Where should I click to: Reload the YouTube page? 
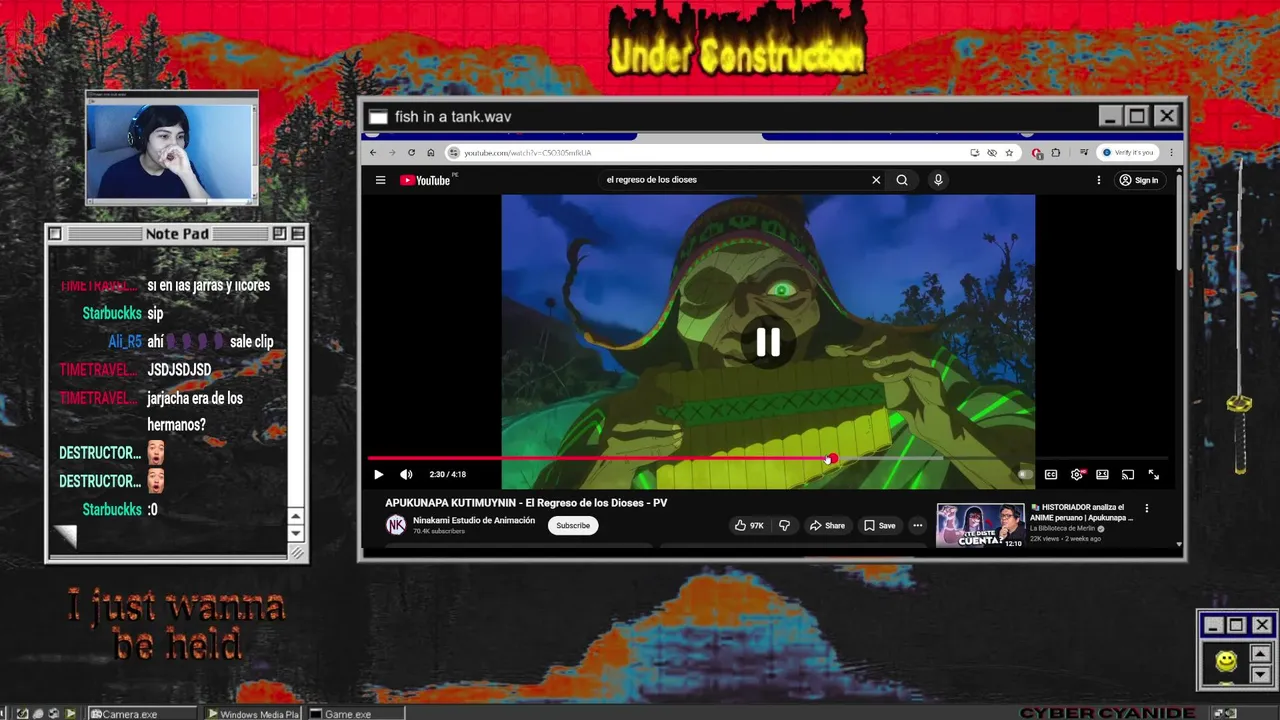point(411,153)
